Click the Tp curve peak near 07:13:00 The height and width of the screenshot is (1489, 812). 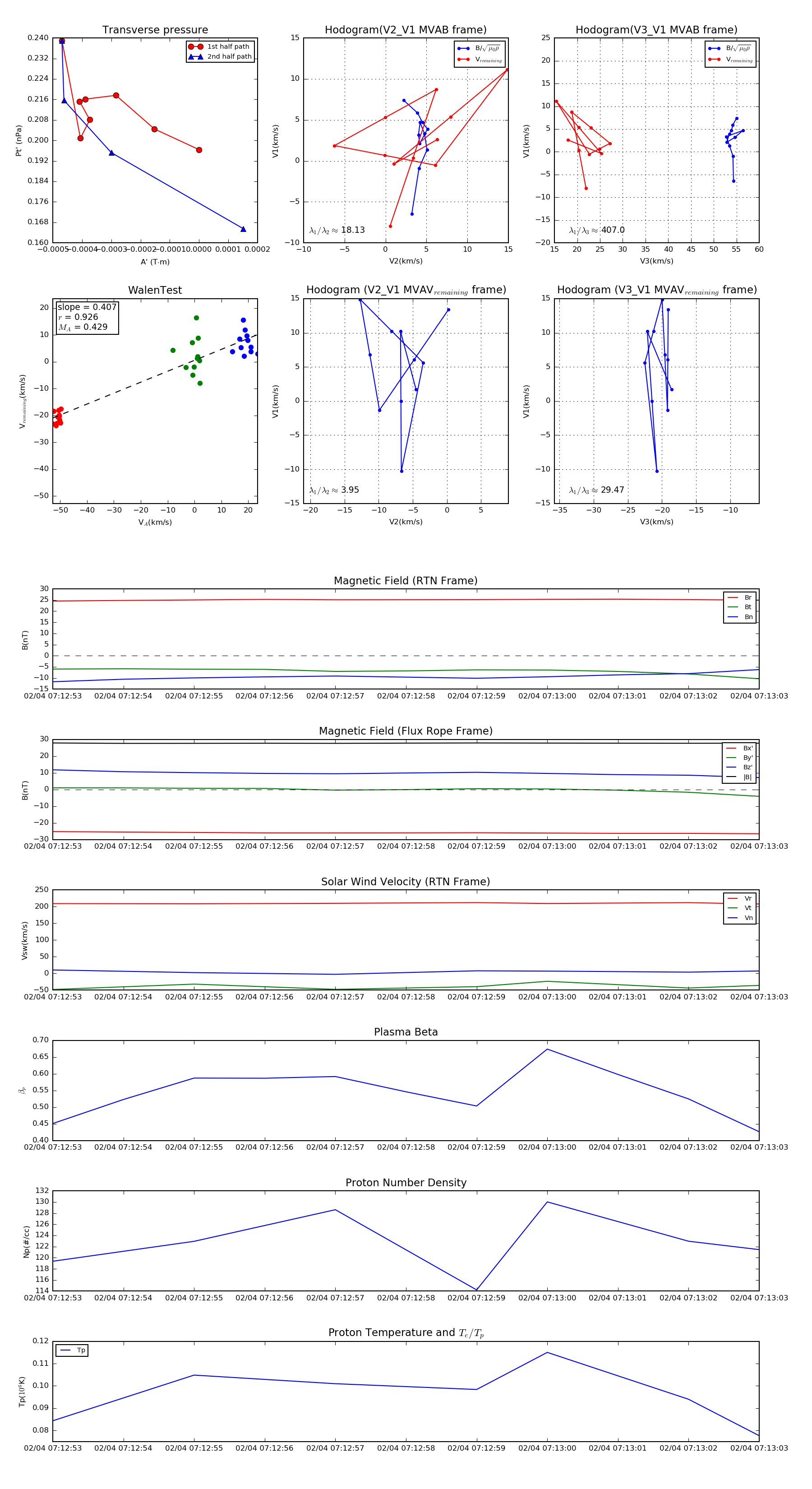point(547,1353)
